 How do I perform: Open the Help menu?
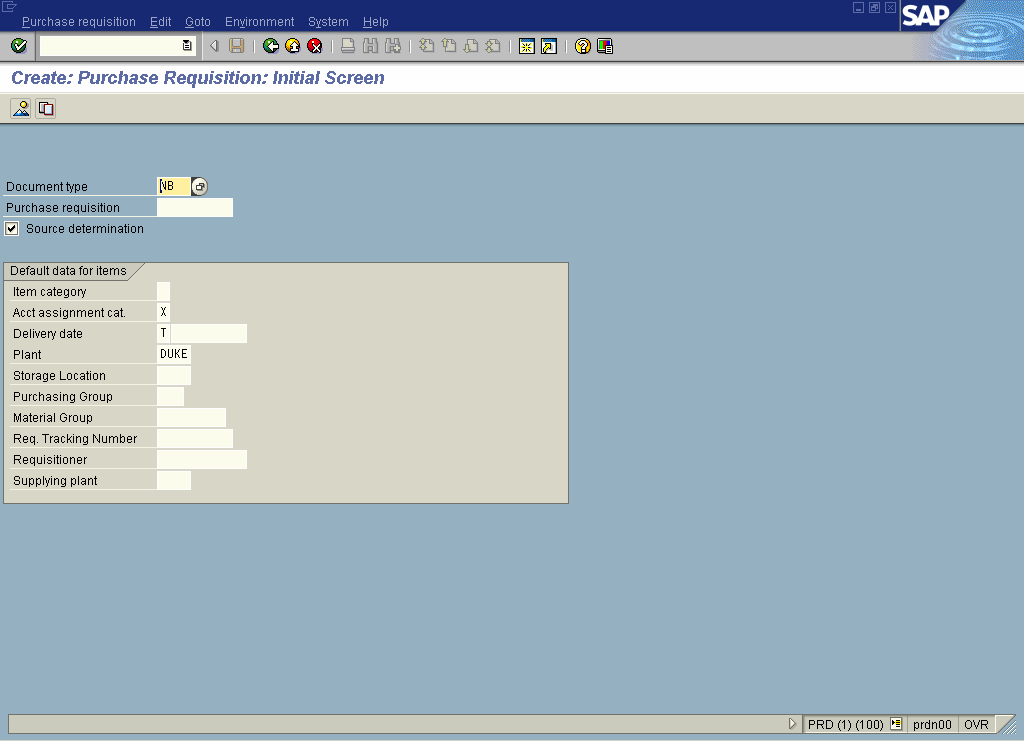tap(376, 22)
